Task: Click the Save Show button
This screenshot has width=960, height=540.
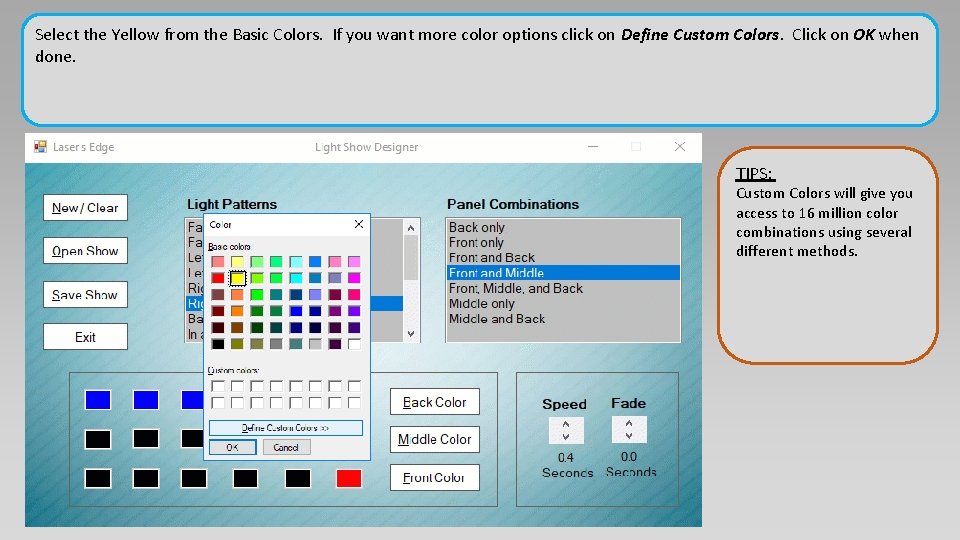Action: pos(85,294)
